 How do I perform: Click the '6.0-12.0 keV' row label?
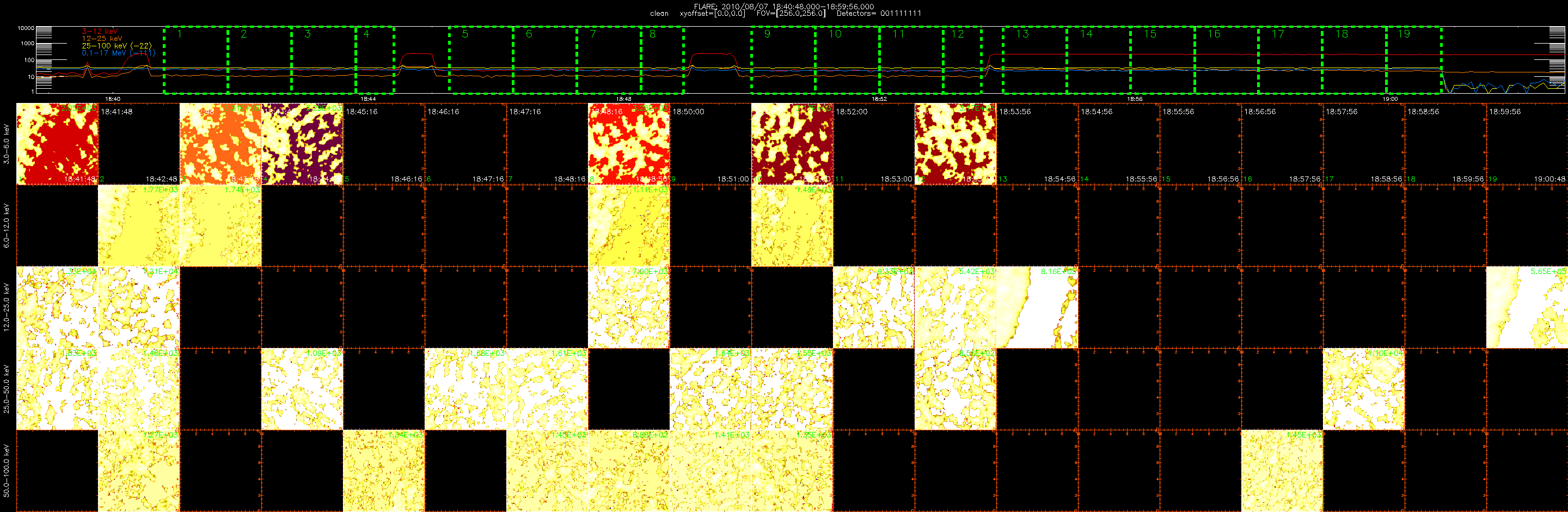(7, 226)
